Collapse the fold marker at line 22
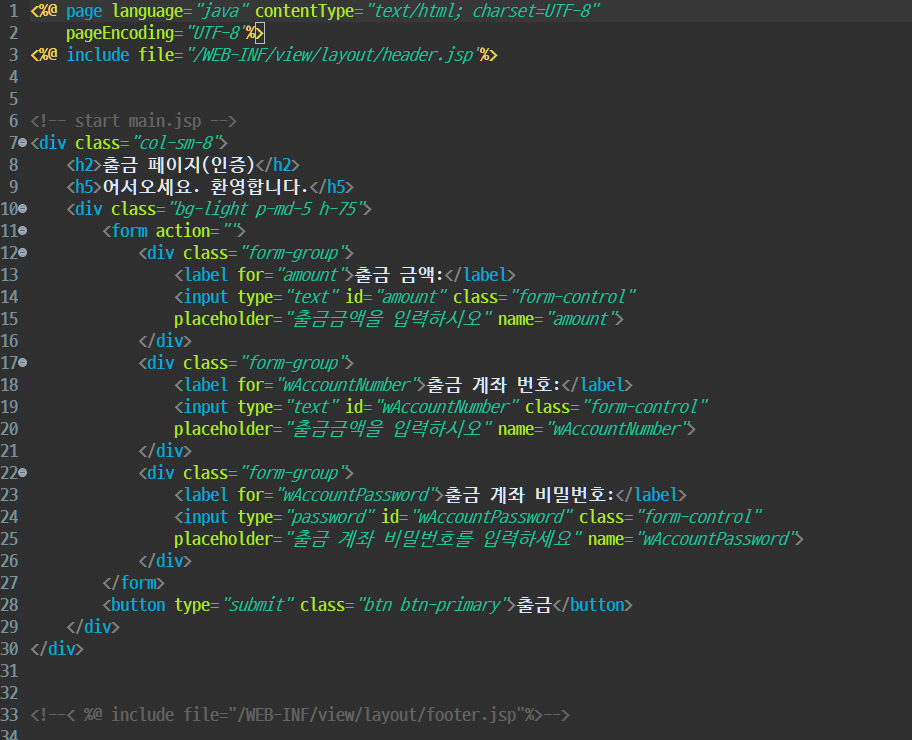Screen dimensions: 912x740 coord(23,472)
